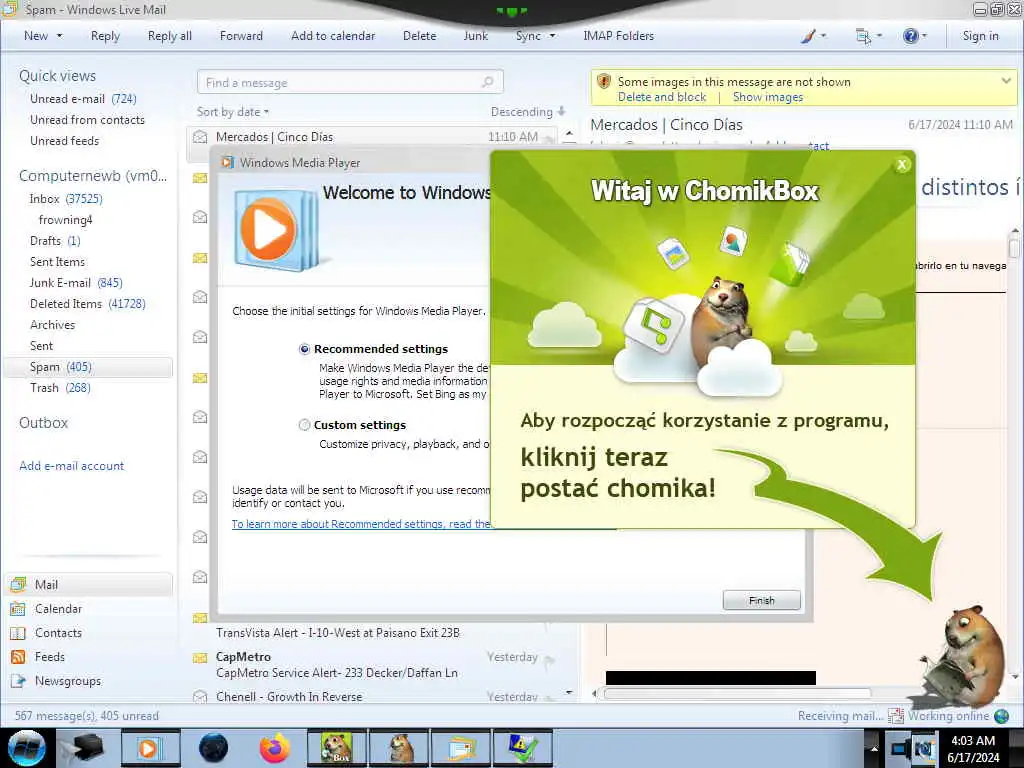Screen dimensions: 1024x768
Task: Click the Working online globe status icon
Action: (x=1001, y=716)
